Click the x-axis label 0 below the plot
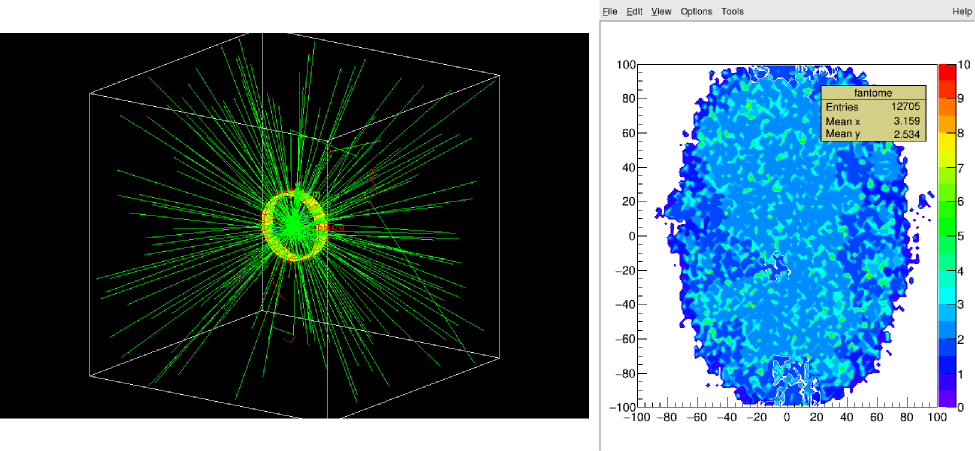 tap(787, 419)
